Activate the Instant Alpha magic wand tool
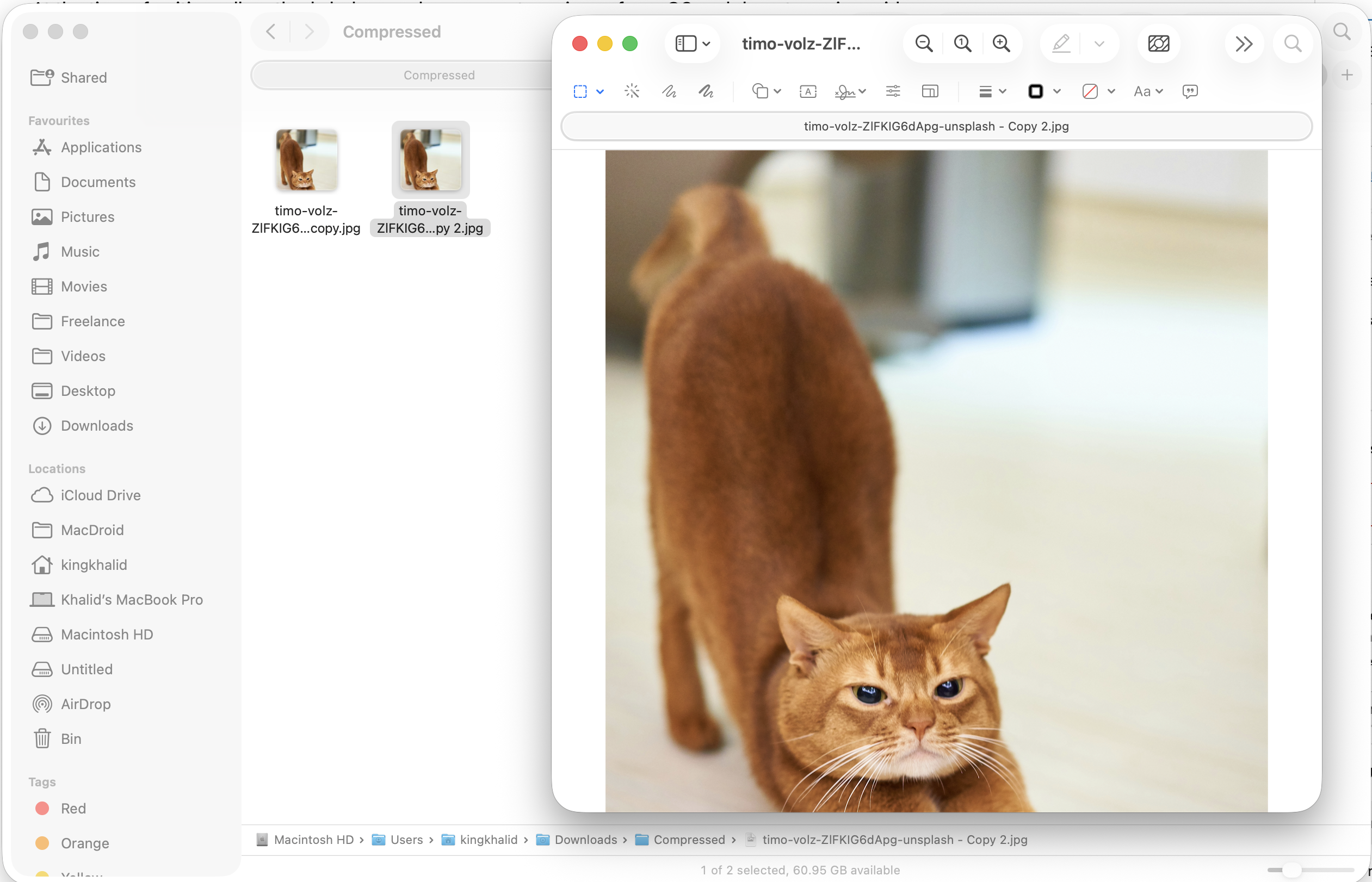 (632, 91)
